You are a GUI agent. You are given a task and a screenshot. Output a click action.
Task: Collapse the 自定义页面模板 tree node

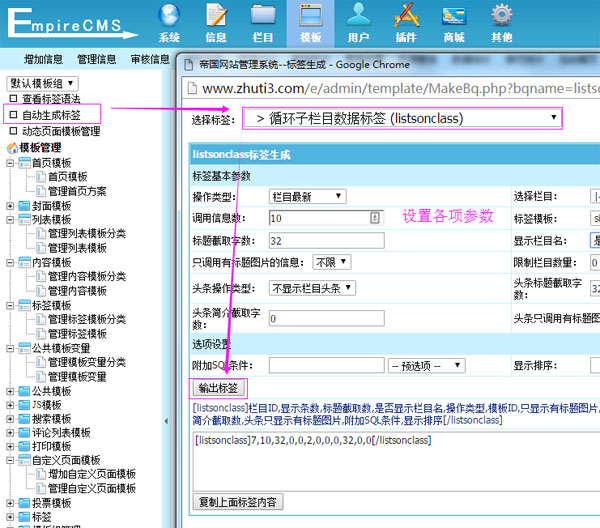pyautogui.click(x=10, y=460)
